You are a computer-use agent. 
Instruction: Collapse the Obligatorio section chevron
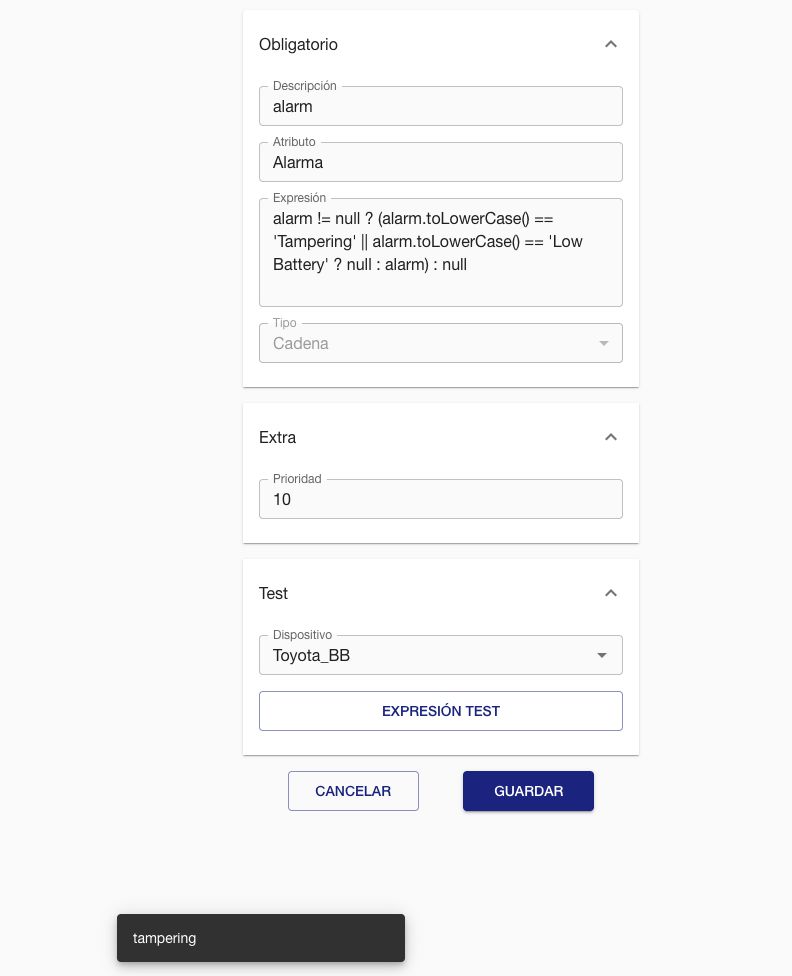click(611, 44)
